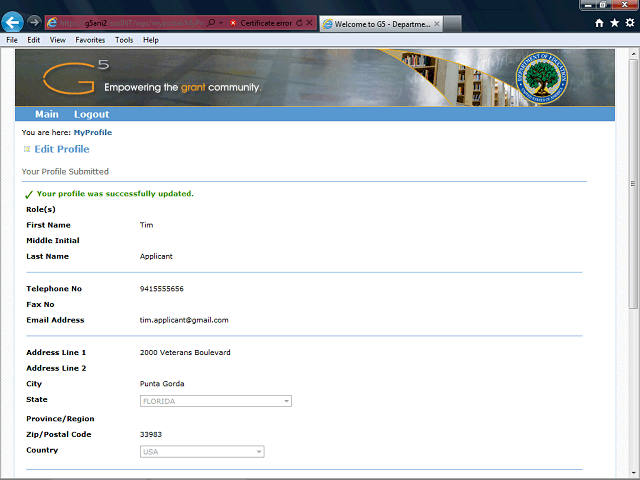The image size is (640, 480).
Task: Click the browser Forward arrow button
Action: click(x=34, y=22)
